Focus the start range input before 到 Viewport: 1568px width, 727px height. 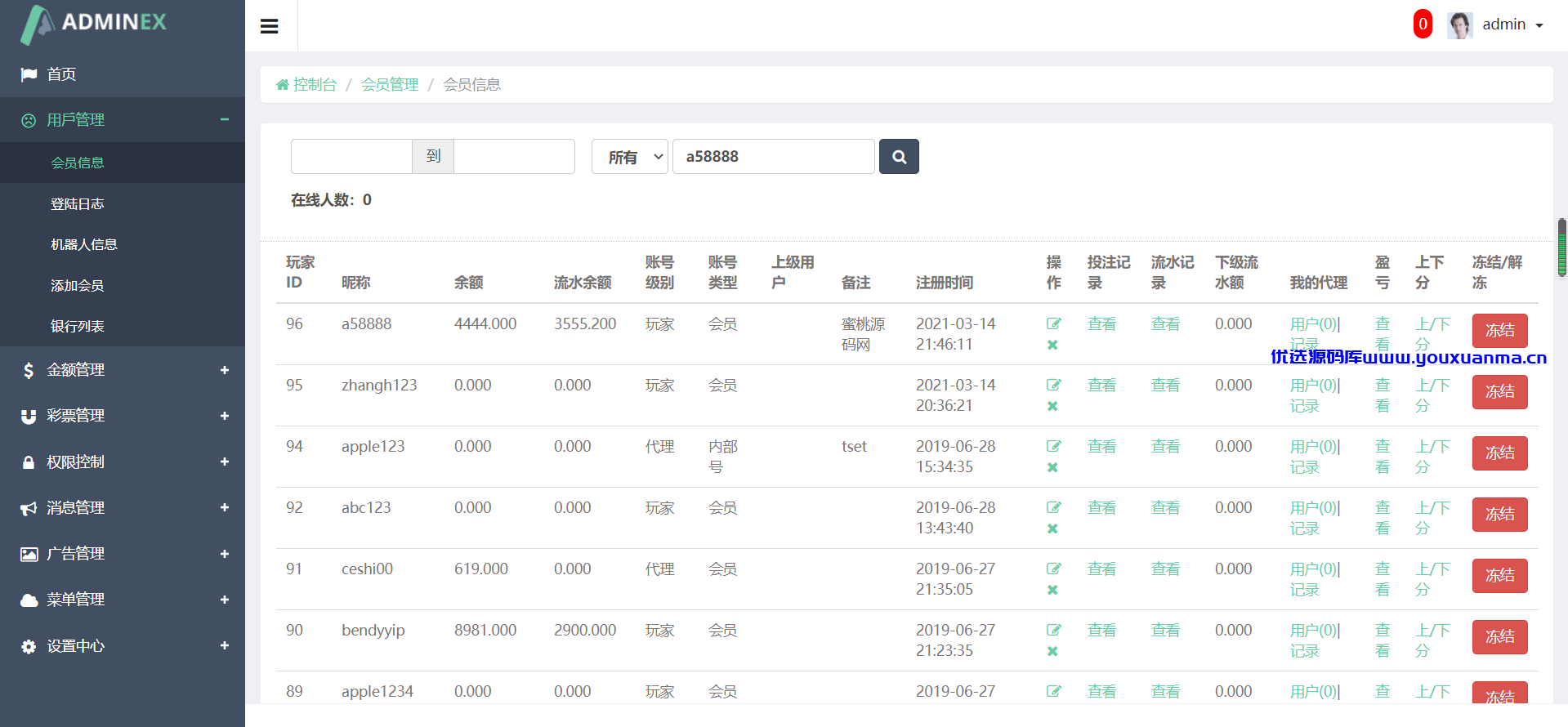(351, 157)
